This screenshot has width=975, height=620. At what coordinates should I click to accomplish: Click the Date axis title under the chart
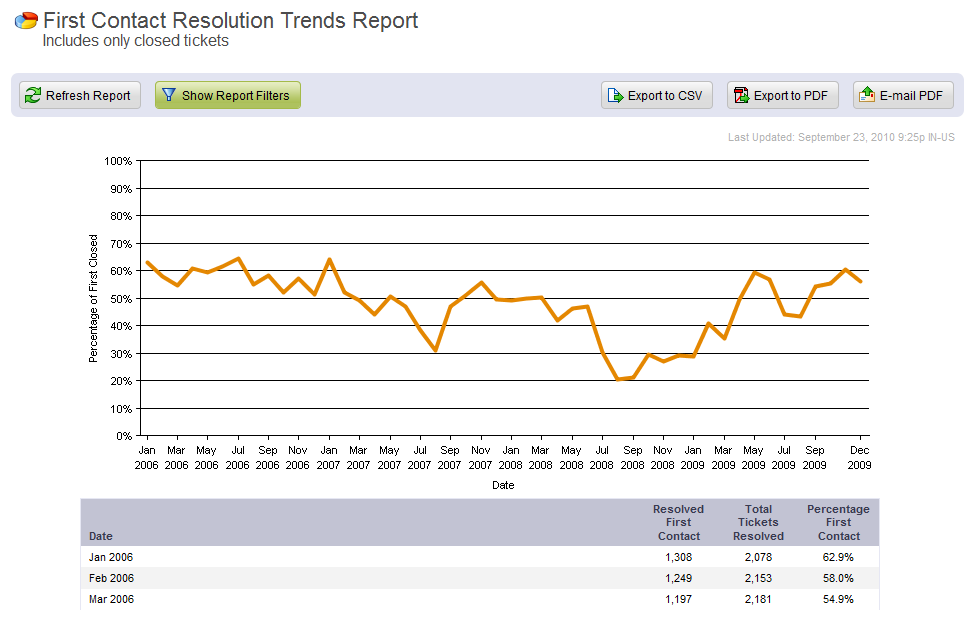pyautogui.click(x=503, y=485)
